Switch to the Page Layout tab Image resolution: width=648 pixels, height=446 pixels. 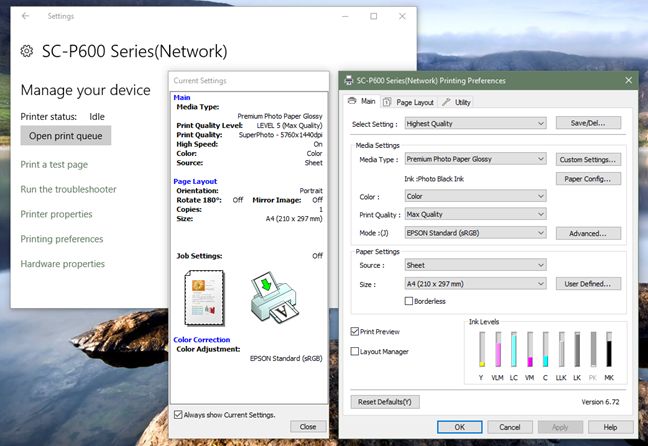tap(409, 102)
